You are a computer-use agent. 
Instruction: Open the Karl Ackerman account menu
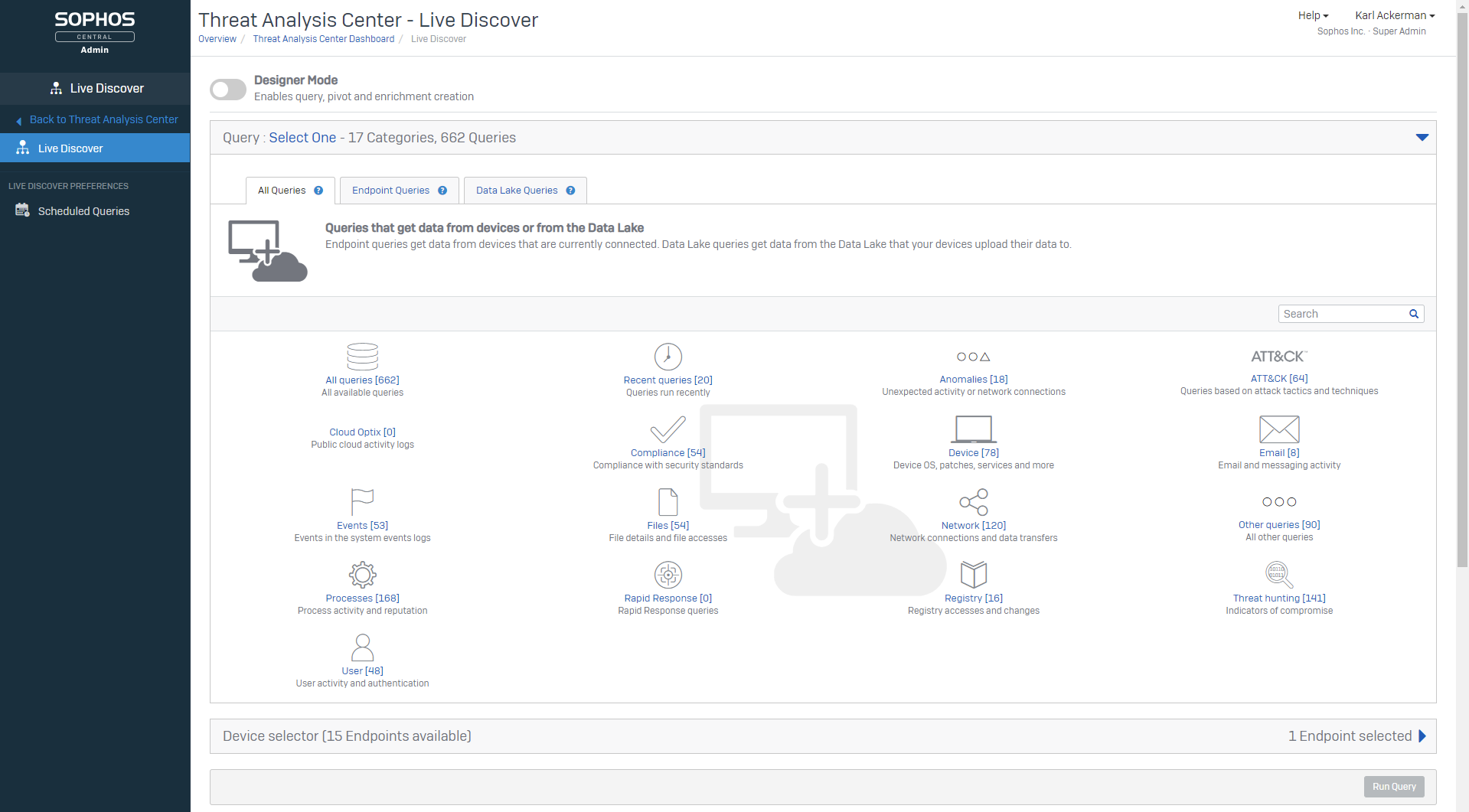click(1394, 15)
